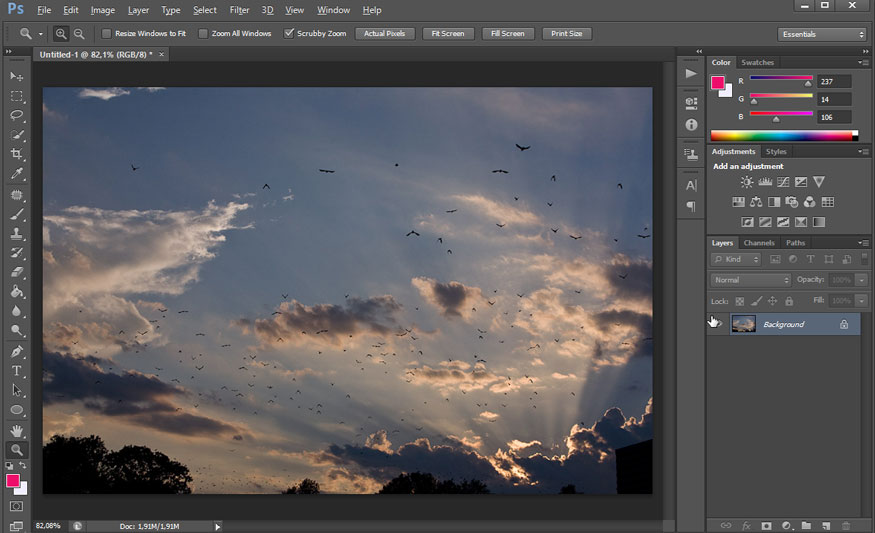This screenshot has width=875, height=533.
Task: Select the Horizontal Type tool
Action: coord(16,371)
